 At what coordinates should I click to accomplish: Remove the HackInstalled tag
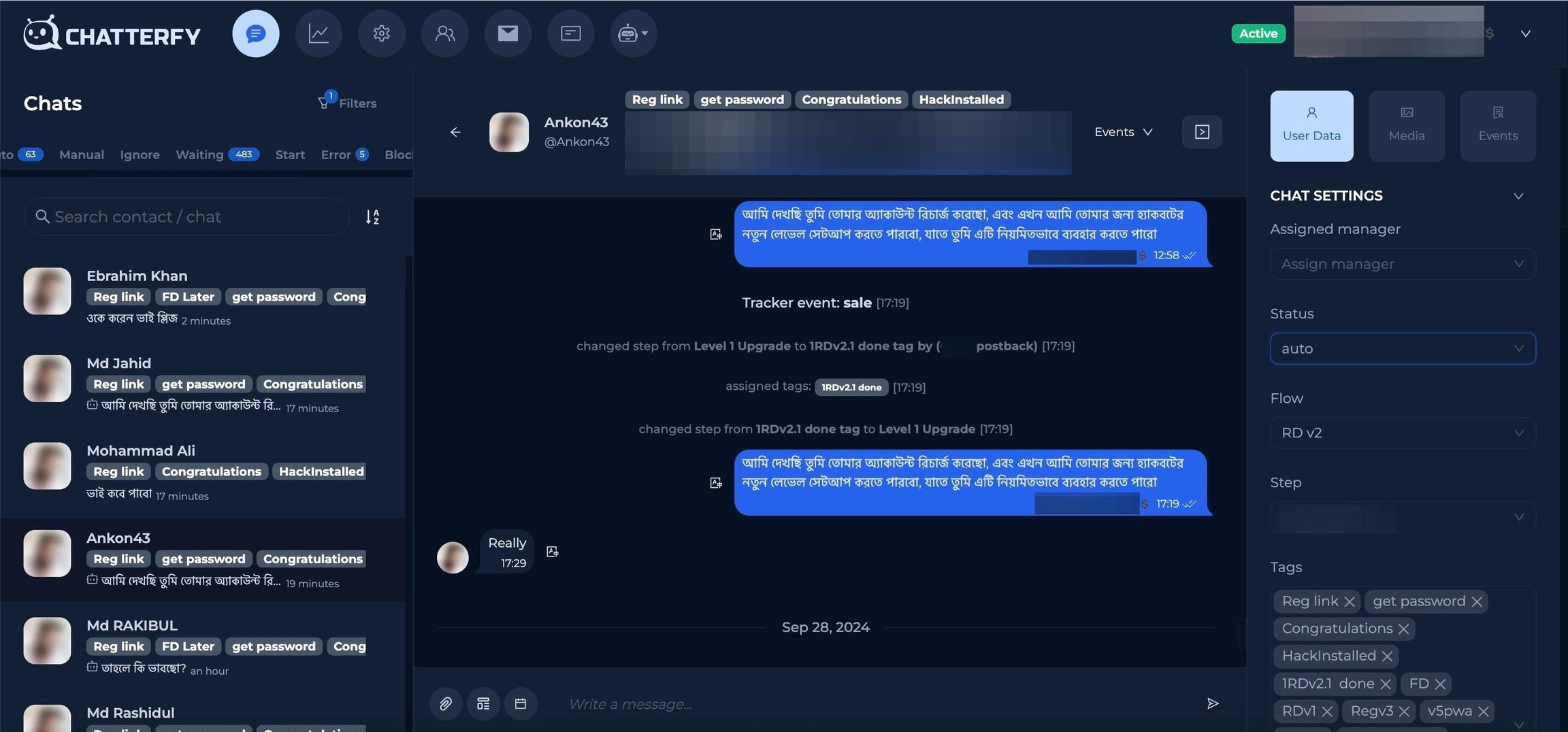point(1387,656)
